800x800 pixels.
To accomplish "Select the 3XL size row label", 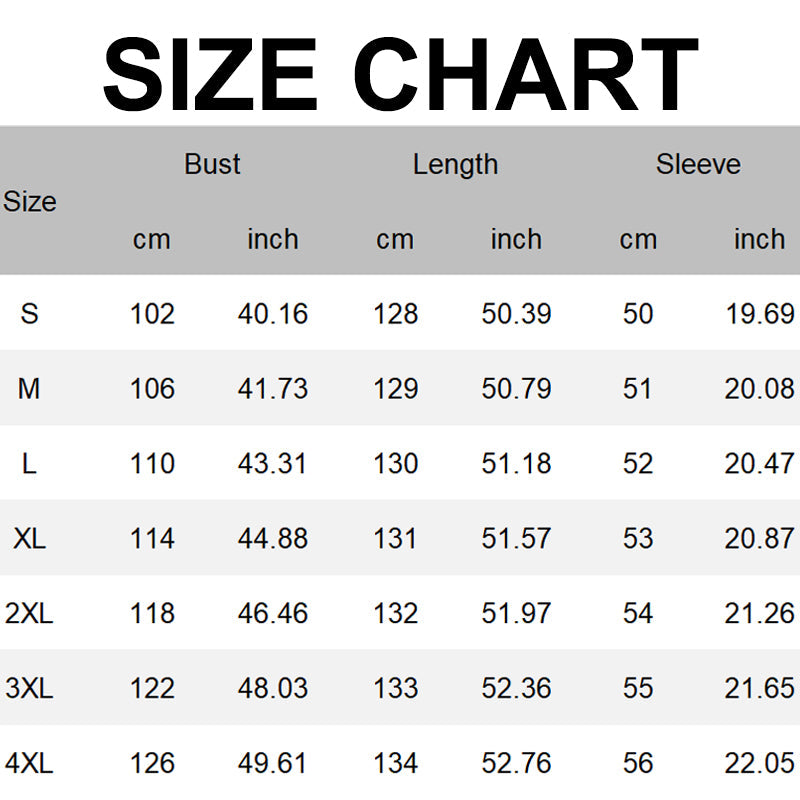I will point(29,688).
